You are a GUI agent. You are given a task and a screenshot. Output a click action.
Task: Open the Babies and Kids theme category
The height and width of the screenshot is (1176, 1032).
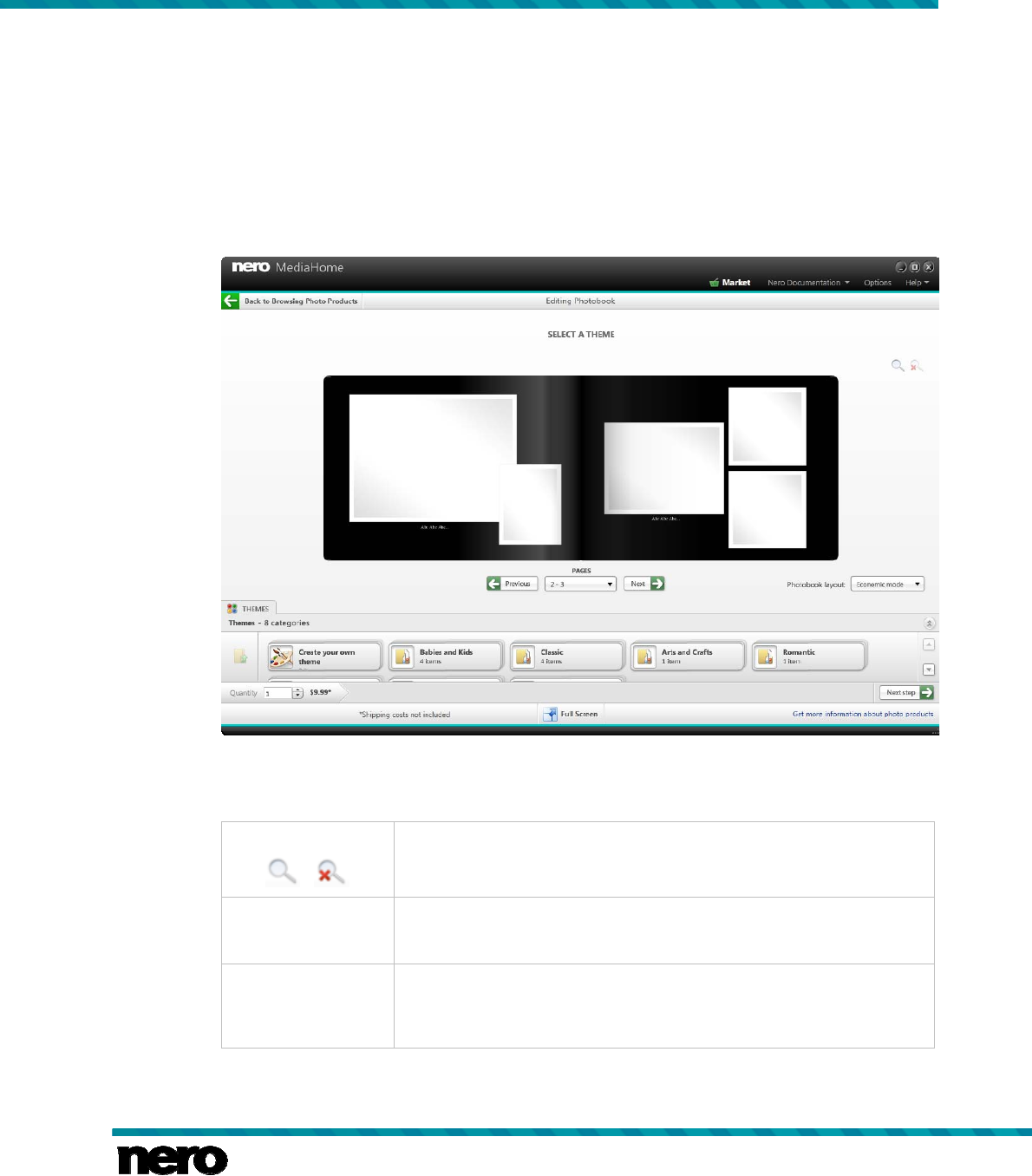[x=446, y=657]
